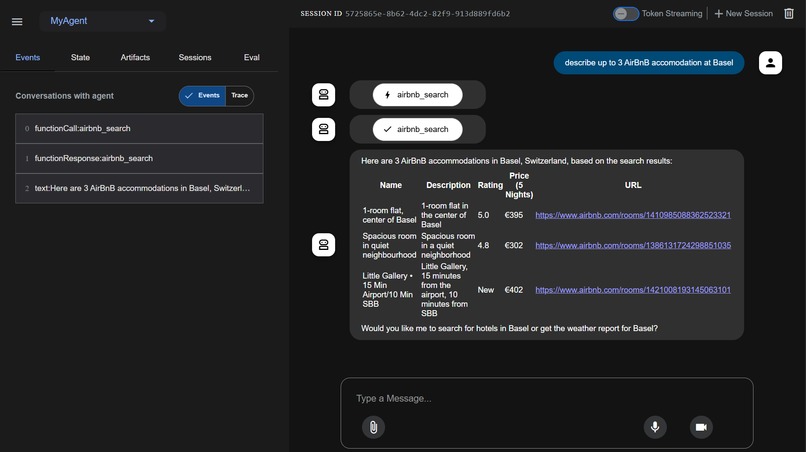Switch to the State tab
This screenshot has width=806, height=452.
tap(80, 58)
